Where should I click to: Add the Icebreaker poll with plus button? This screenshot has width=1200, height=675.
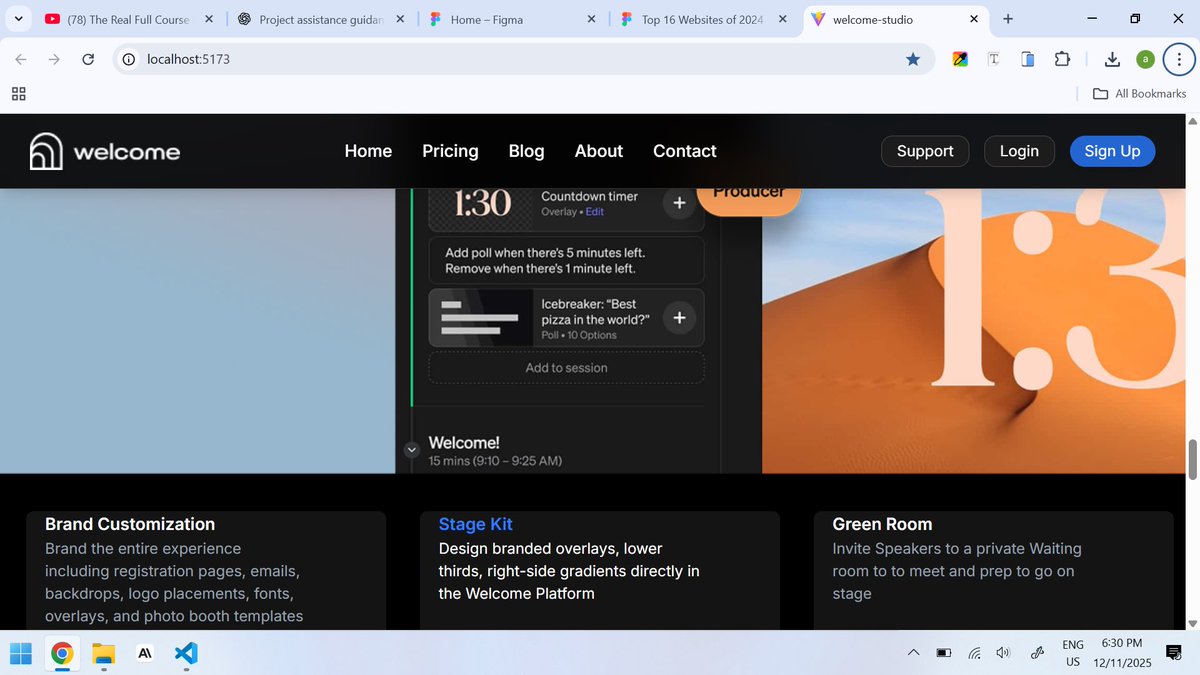[678, 317]
